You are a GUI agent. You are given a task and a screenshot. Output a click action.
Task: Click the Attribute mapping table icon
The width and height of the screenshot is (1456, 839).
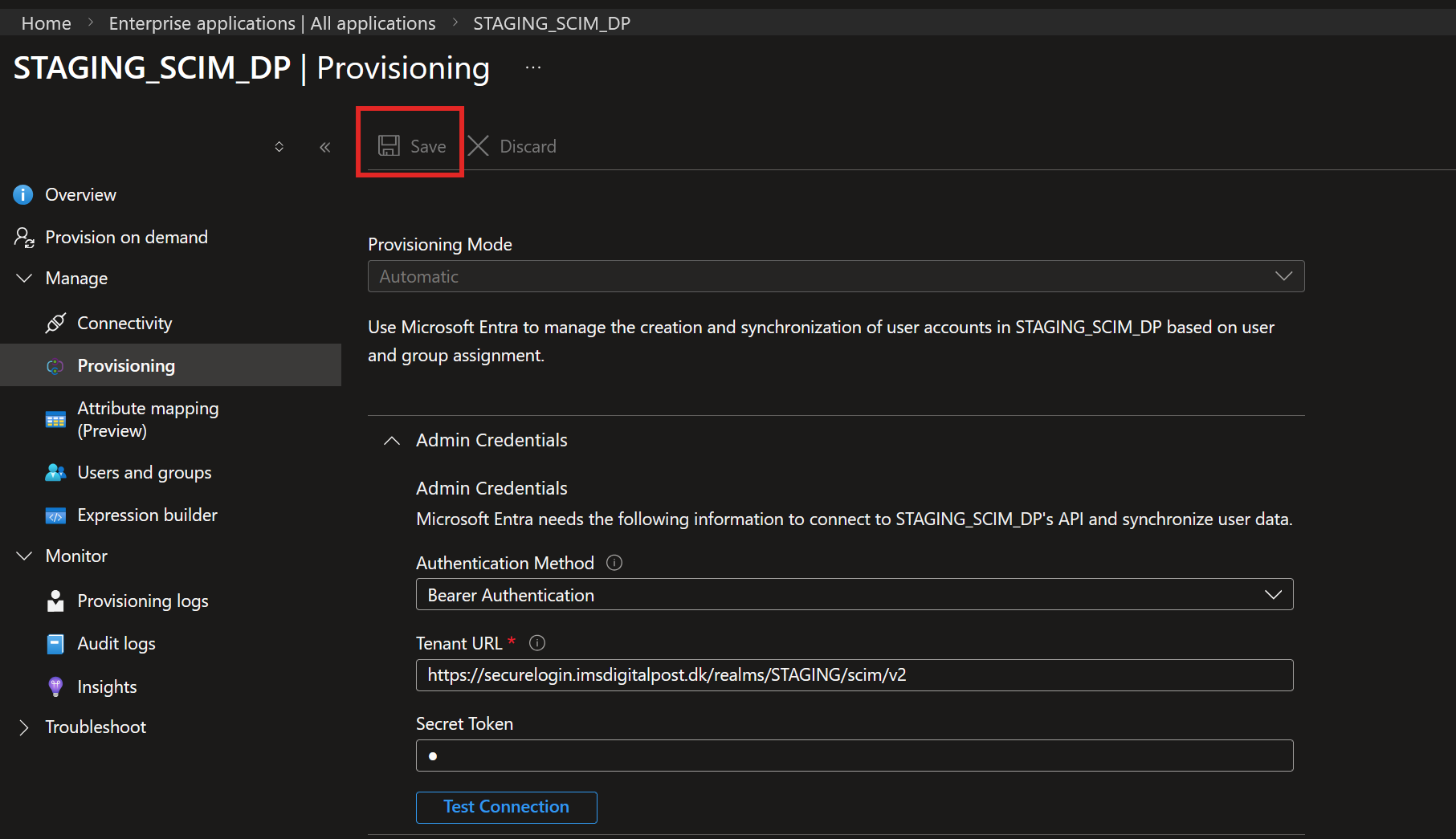pos(55,420)
